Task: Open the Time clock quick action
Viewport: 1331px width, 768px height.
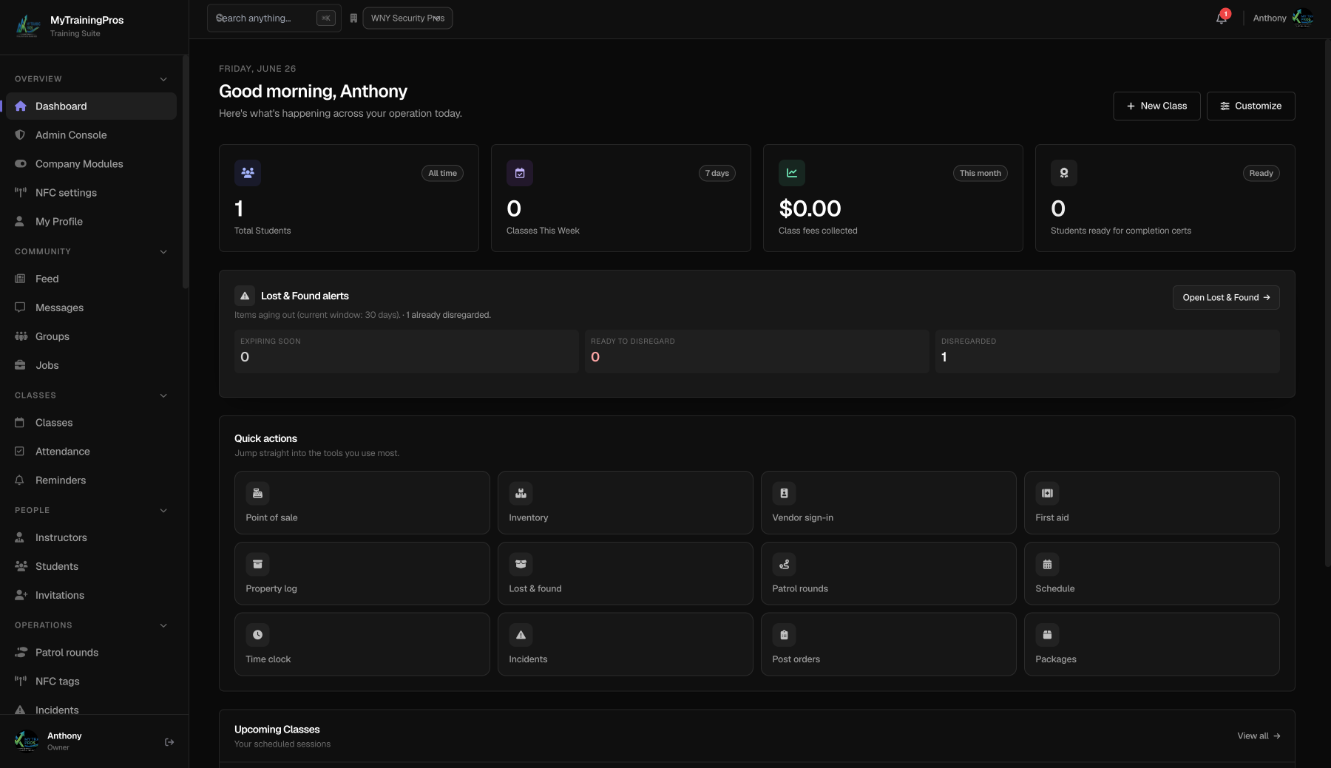Action: (x=362, y=645)
